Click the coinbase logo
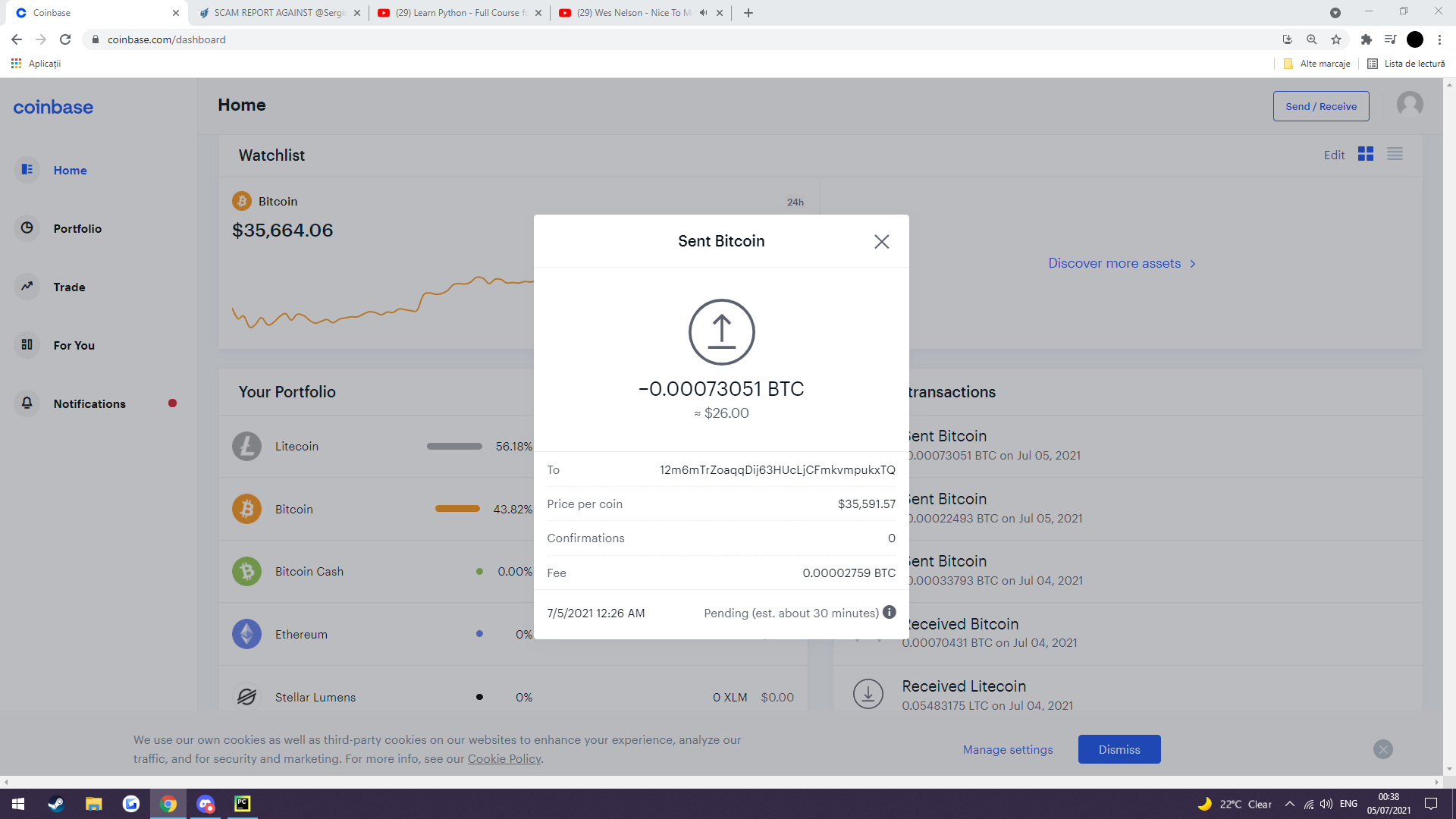 click(53, 107)
